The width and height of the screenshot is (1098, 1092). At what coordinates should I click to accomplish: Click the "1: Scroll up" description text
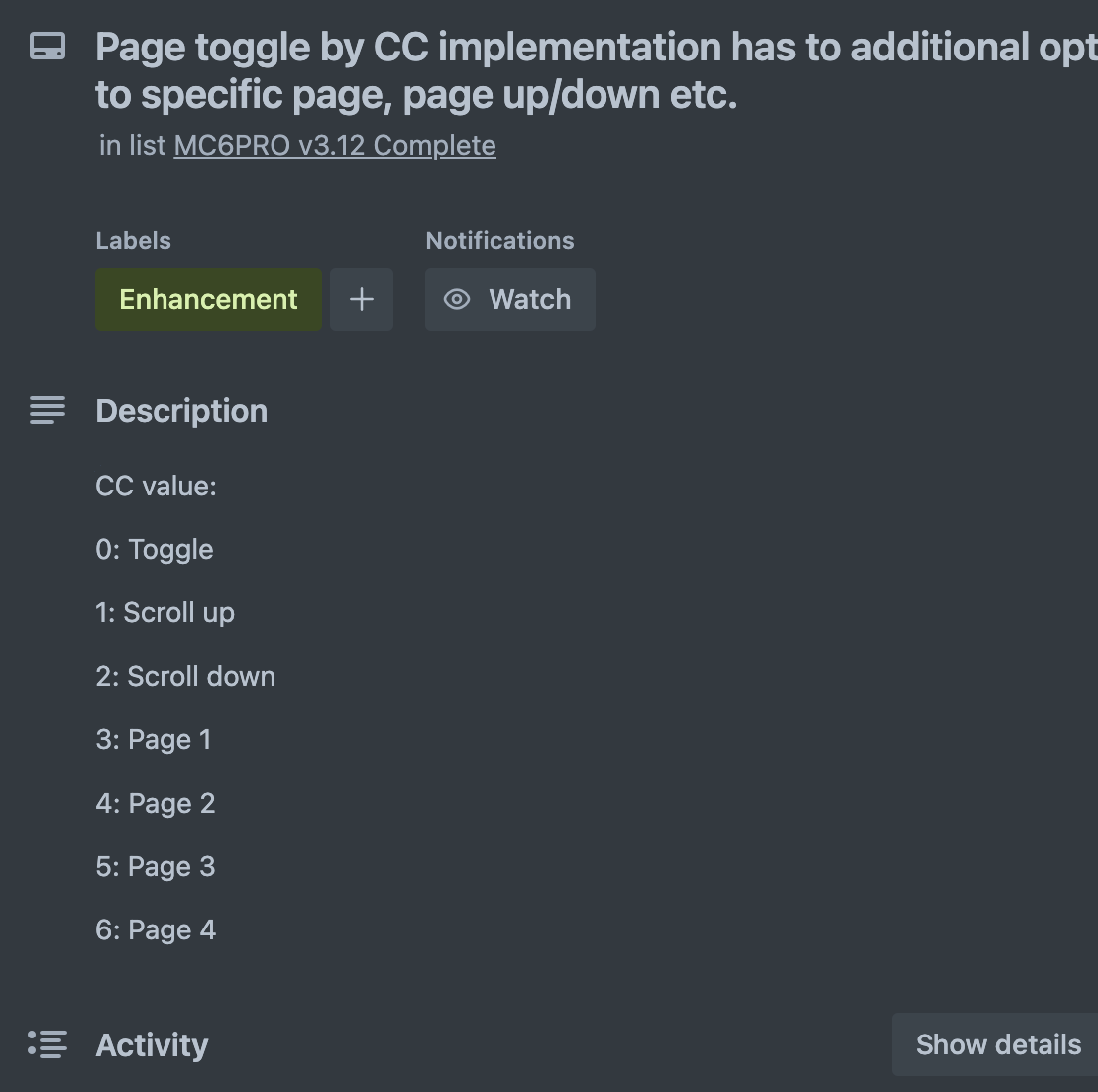pos(165,612)
